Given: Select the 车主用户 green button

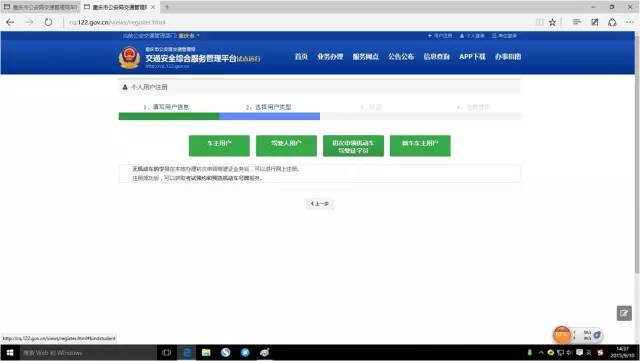Looking at the screenshot, I should [219, 146].
